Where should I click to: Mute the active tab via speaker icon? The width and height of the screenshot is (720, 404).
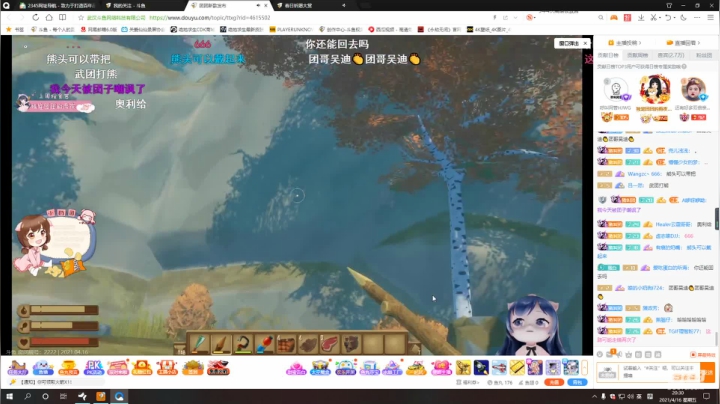click(x=258, y=6)
